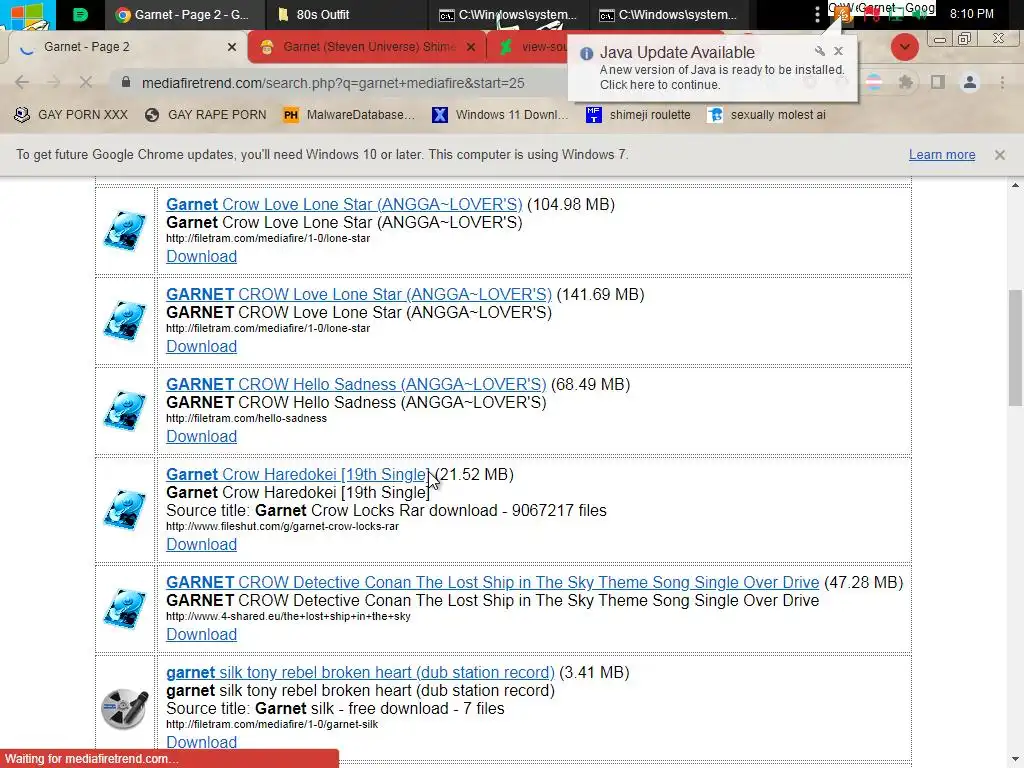Open the Extensions puzzle piece menu

pos(906,82)
